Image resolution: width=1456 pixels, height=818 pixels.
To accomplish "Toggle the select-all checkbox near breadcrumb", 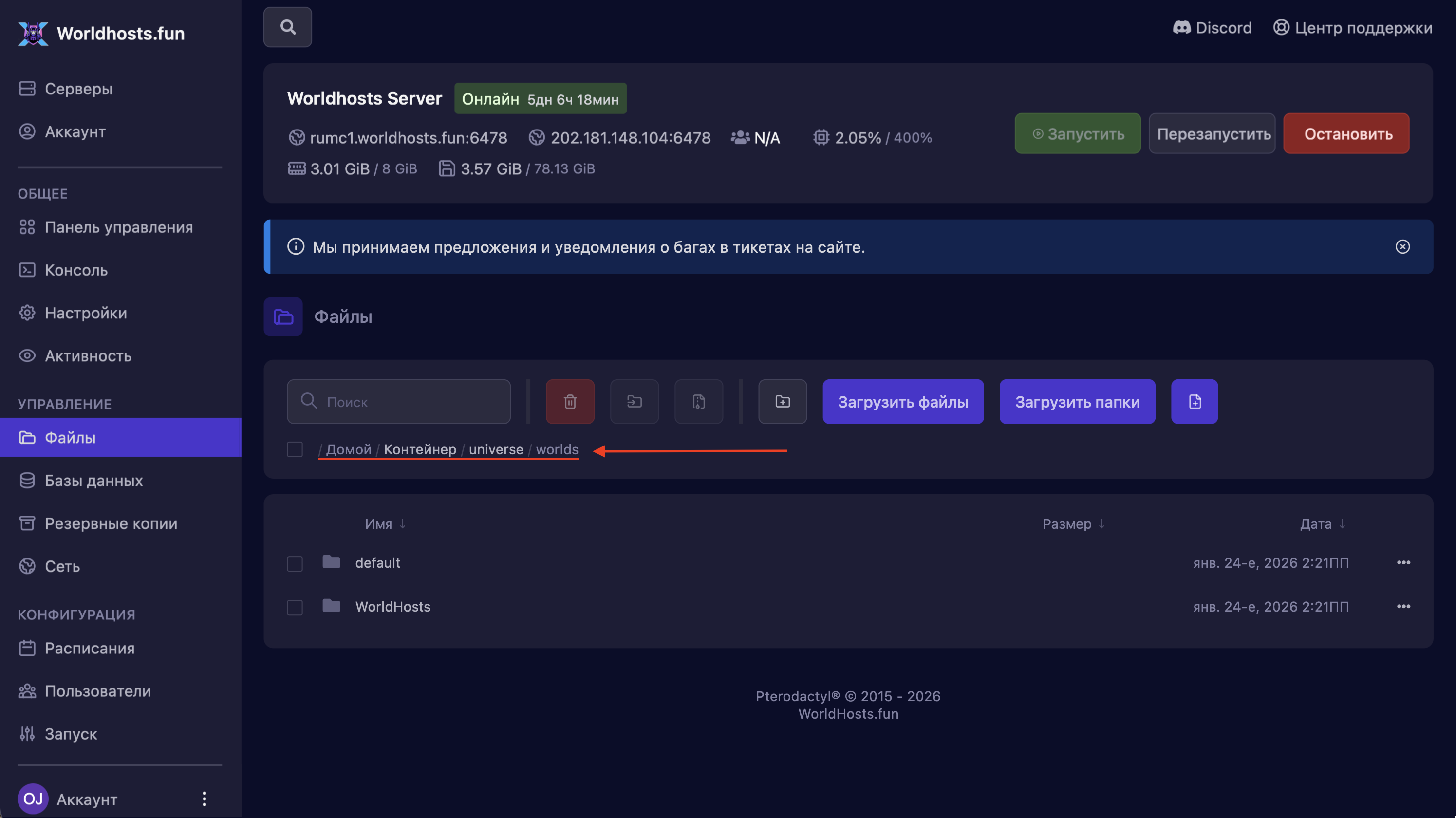I will 295,449.
